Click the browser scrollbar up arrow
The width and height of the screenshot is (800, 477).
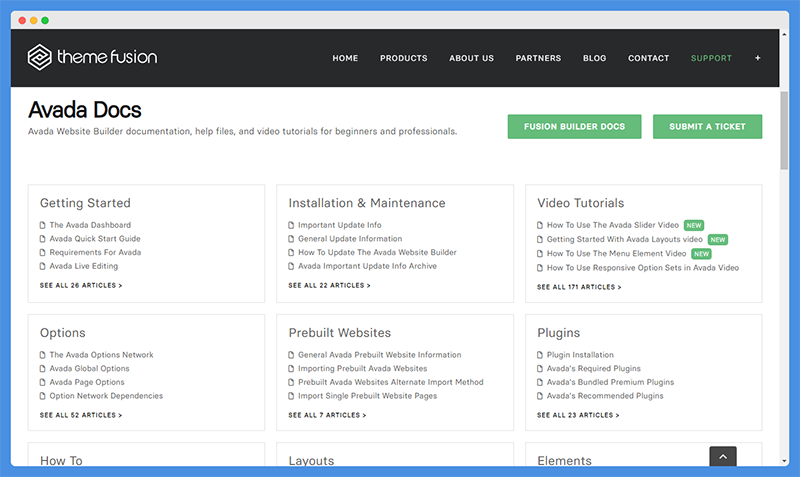coord(784,35)
